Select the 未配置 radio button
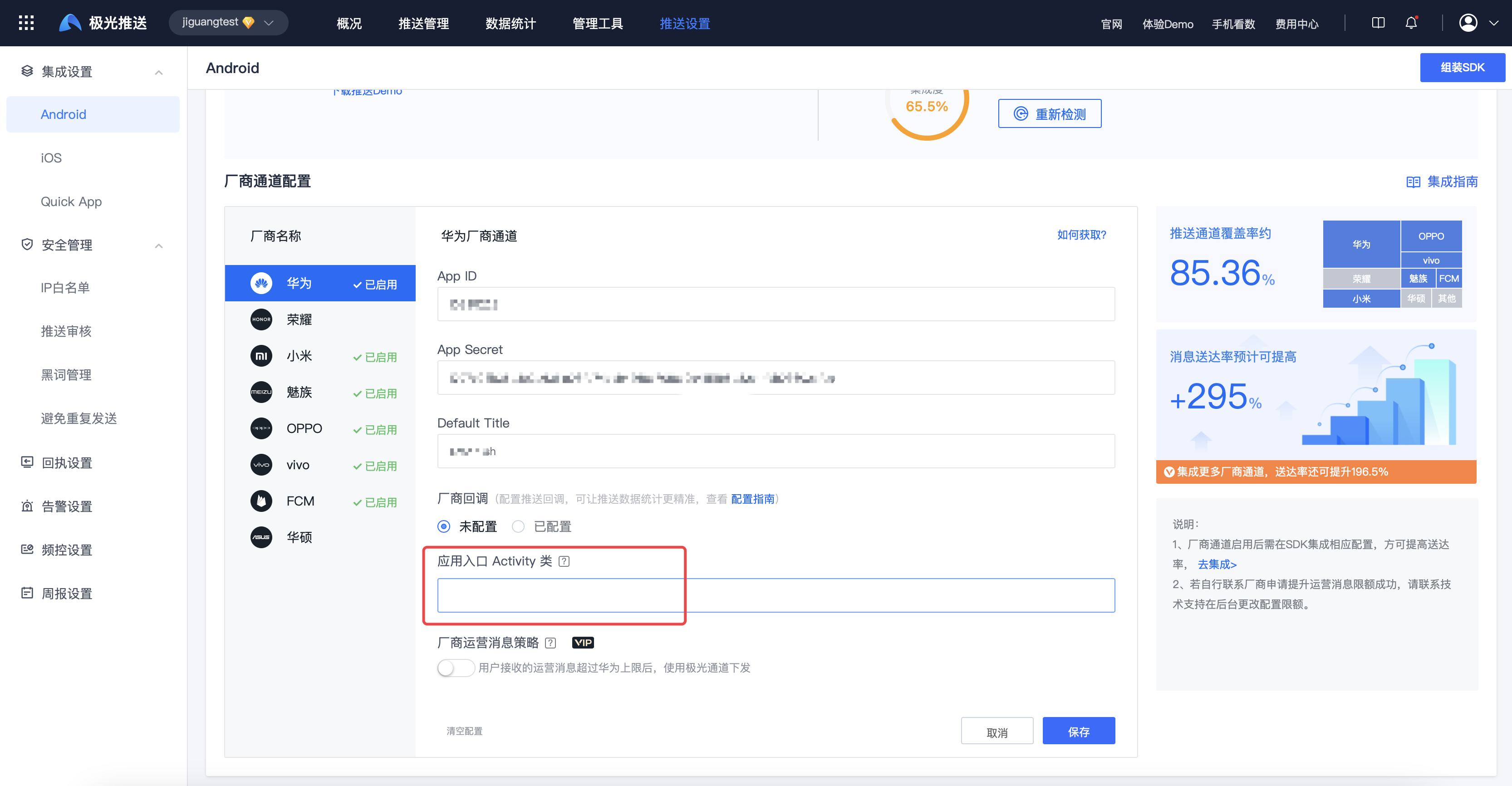Image resolution: width=1512 pixels, height=786 pixels. pos(444,526)
